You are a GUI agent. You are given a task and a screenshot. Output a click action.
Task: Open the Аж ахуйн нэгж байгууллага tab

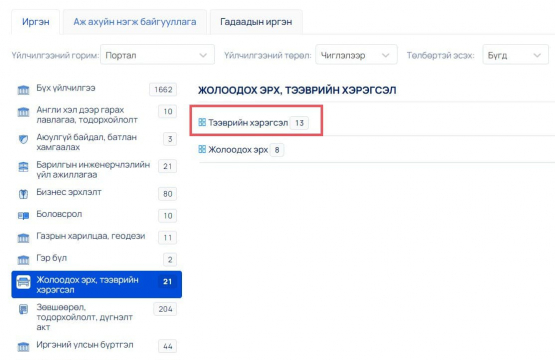pyautogui.click(x=135, y=22)
